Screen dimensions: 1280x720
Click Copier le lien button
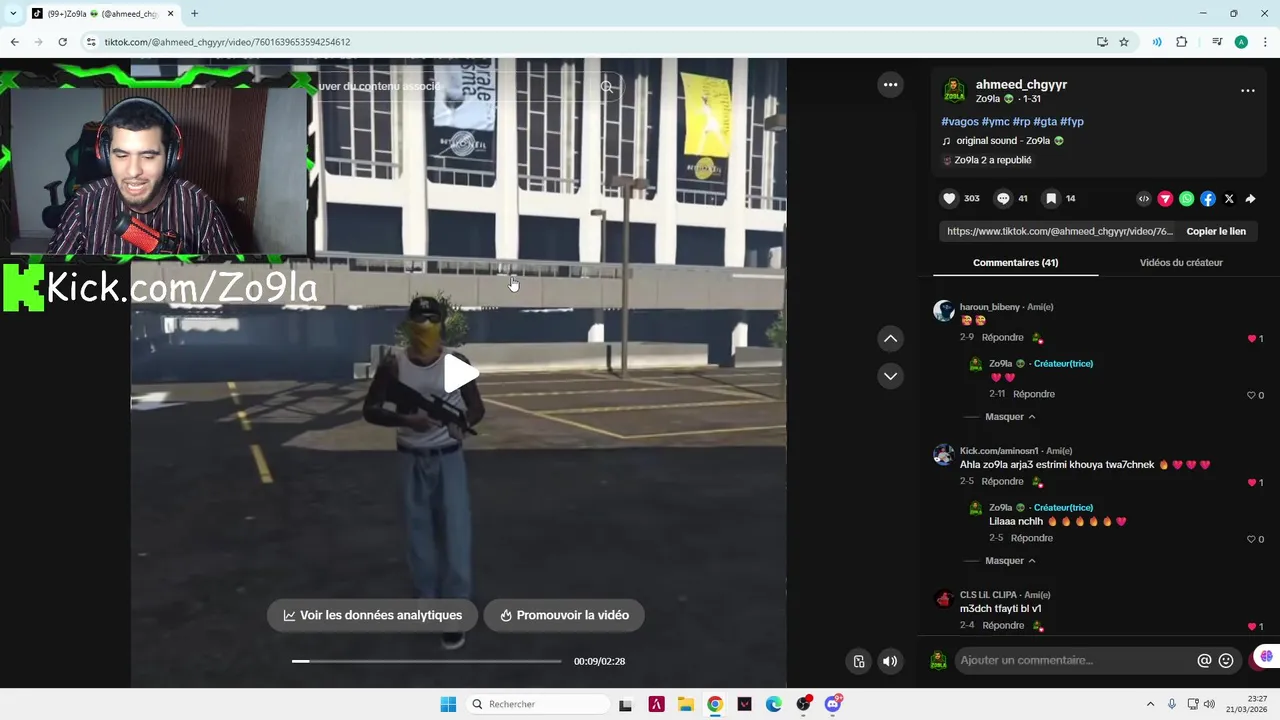pos(1216,231)
